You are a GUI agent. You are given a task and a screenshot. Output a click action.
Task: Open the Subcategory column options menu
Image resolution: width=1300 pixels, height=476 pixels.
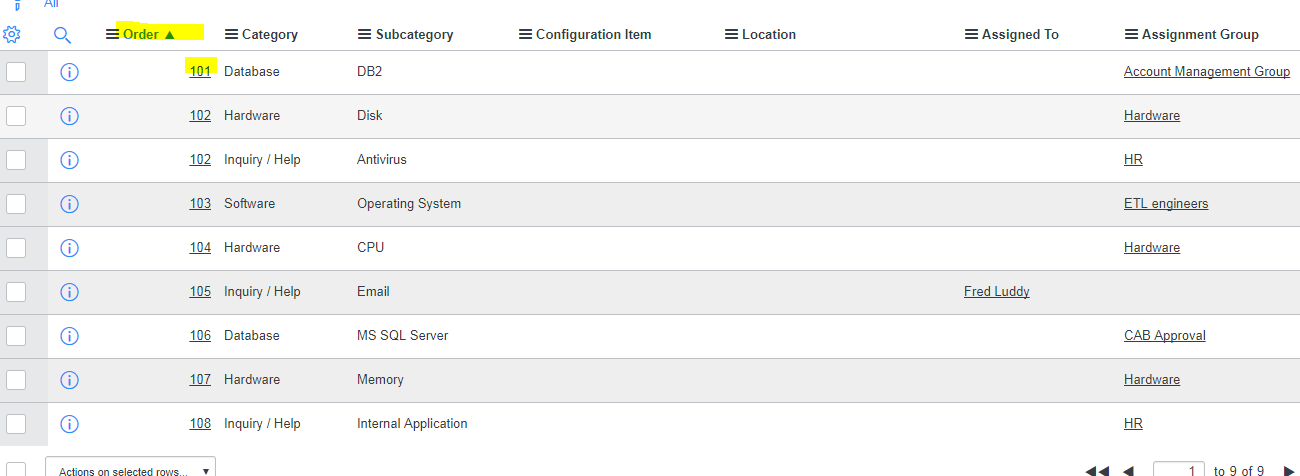365,34
